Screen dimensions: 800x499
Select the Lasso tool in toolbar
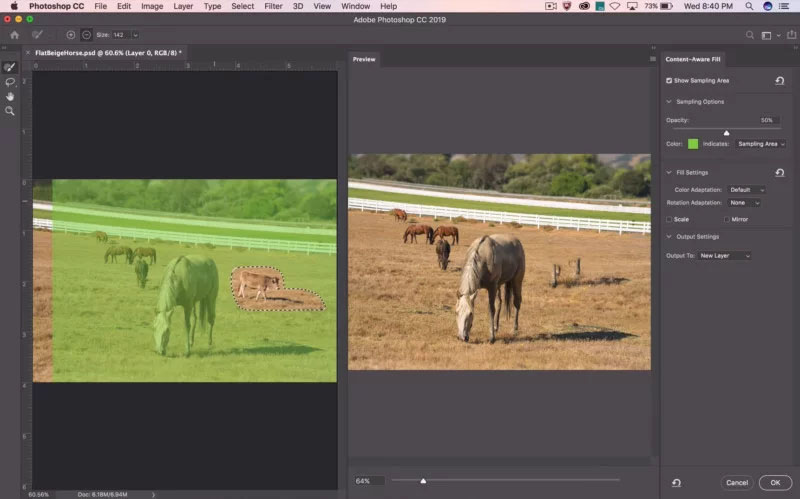tap(10, 82)
